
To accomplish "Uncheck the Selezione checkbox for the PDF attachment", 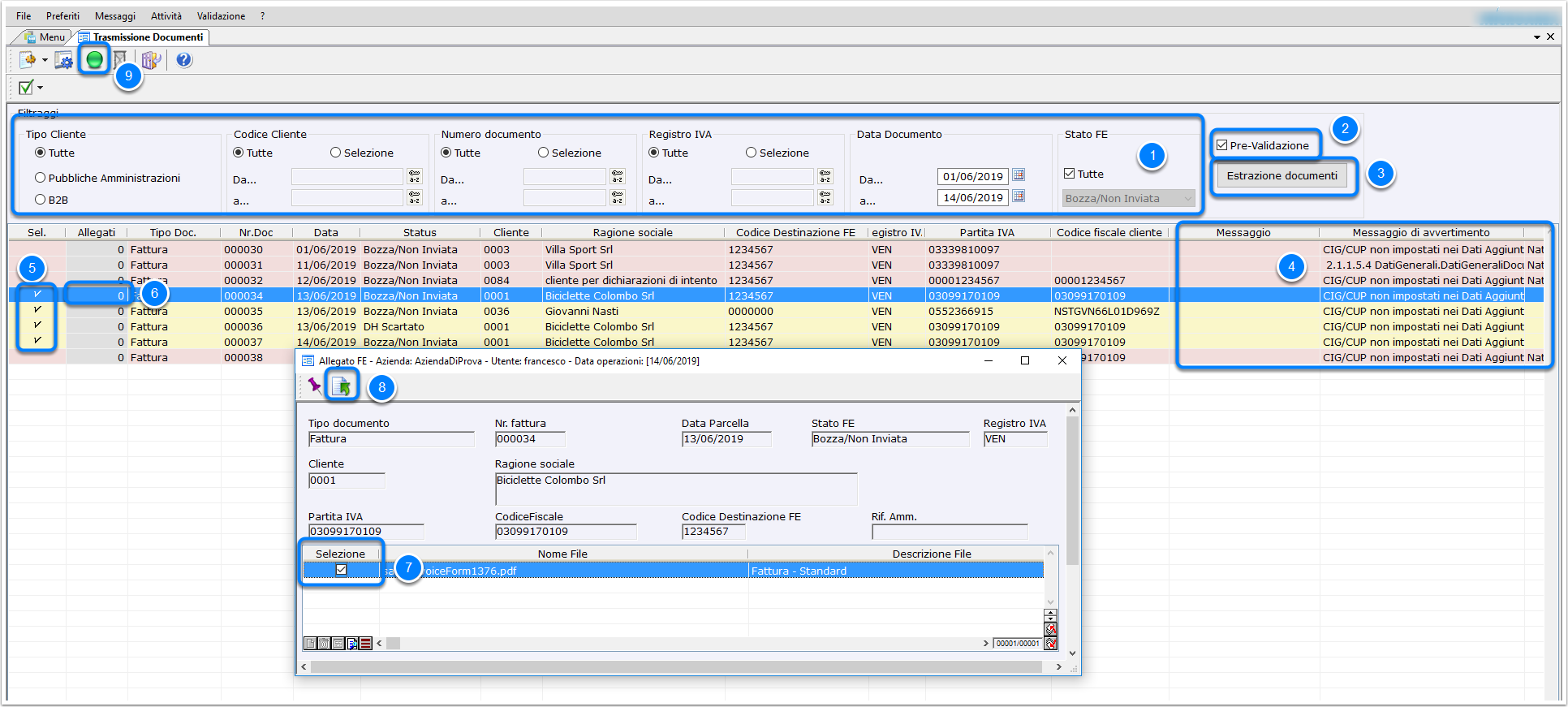I will (x=341, y=570).
